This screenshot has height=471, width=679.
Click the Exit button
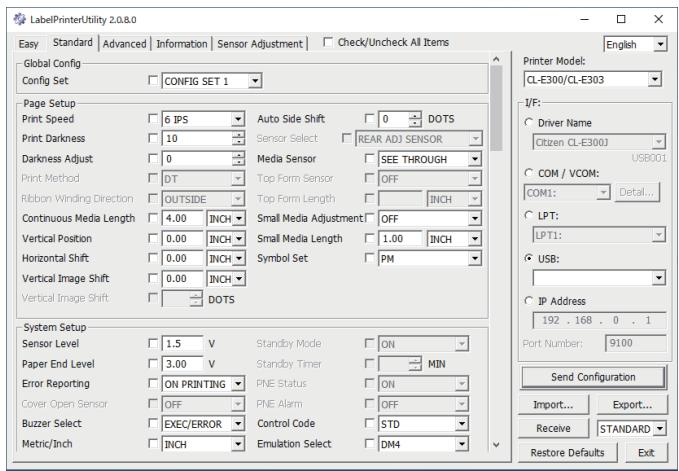coord(646,453)
